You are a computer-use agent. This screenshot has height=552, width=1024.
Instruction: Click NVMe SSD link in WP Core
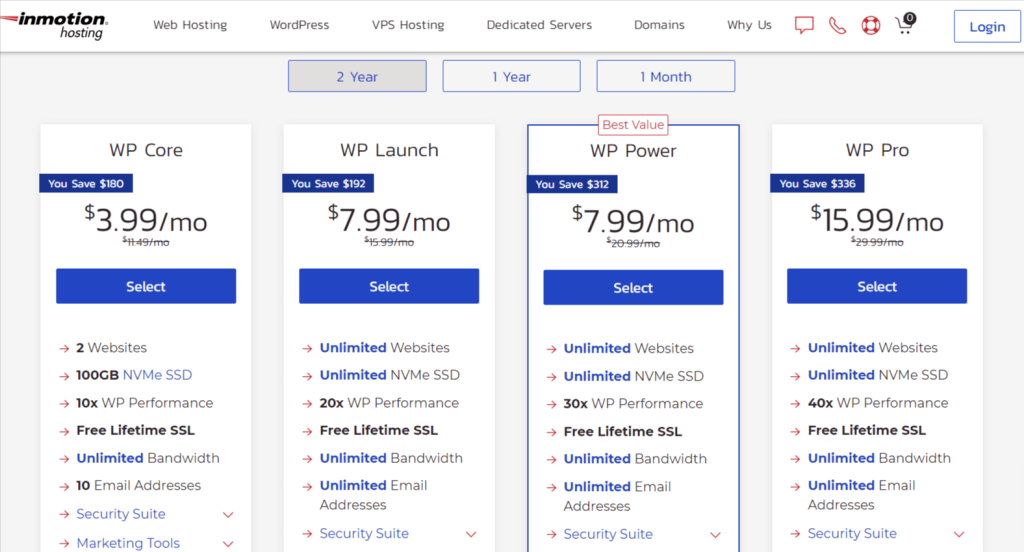click(157, 375)
